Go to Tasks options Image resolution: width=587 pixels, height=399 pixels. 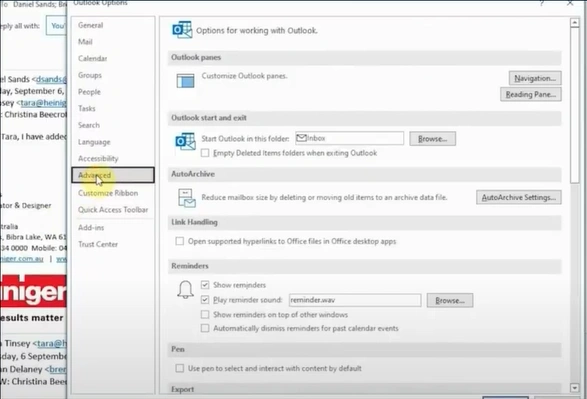tap(113, 108)
